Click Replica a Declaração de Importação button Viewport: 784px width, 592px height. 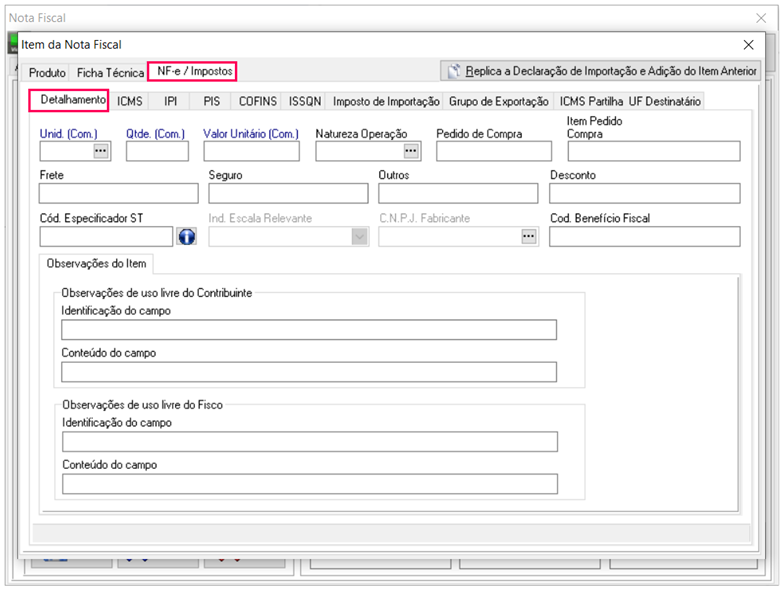(602, 71)
